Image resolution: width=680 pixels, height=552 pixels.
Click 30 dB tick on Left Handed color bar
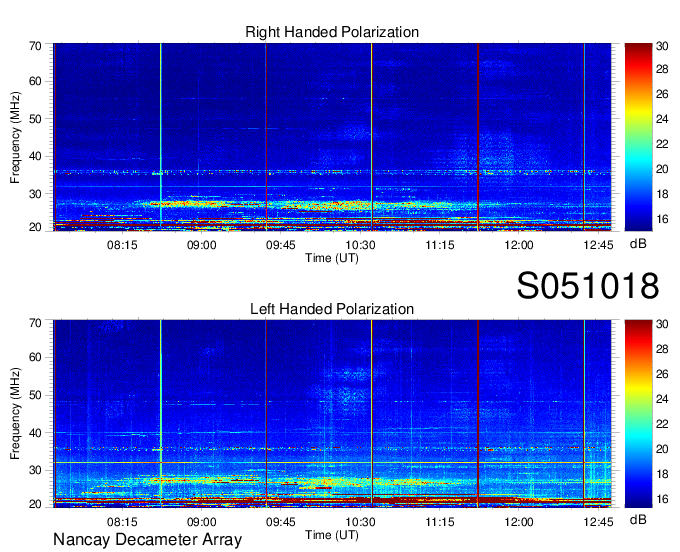tap(662, 323)
